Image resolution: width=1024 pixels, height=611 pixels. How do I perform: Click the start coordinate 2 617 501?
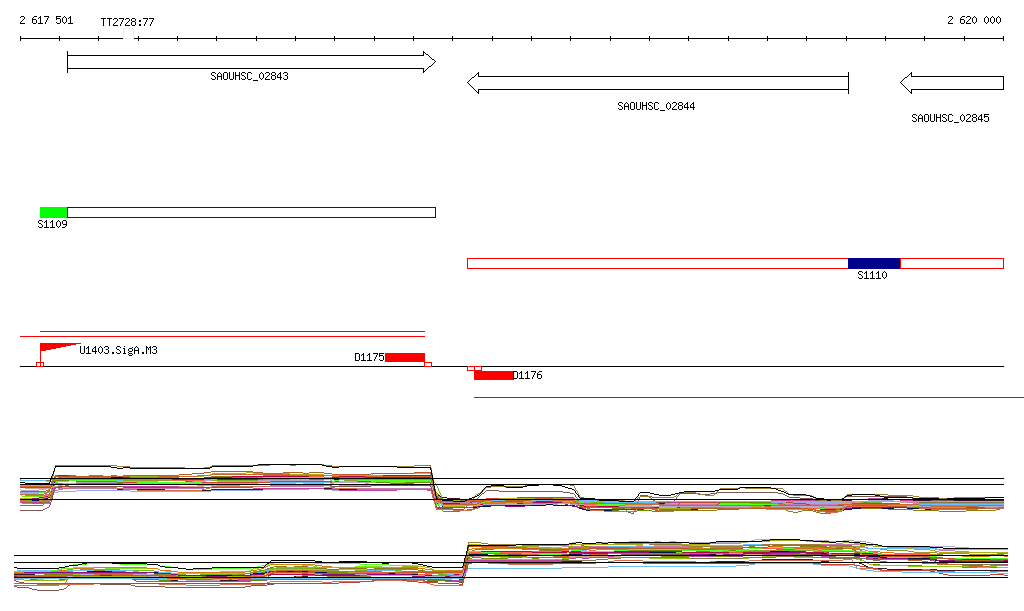tap(46, 20)
